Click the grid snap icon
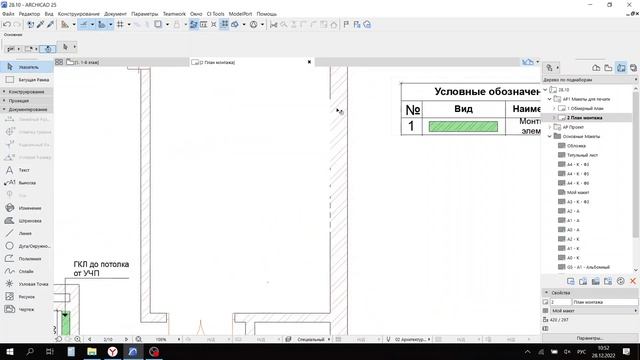The image size is (640, 360). (120, 24)
